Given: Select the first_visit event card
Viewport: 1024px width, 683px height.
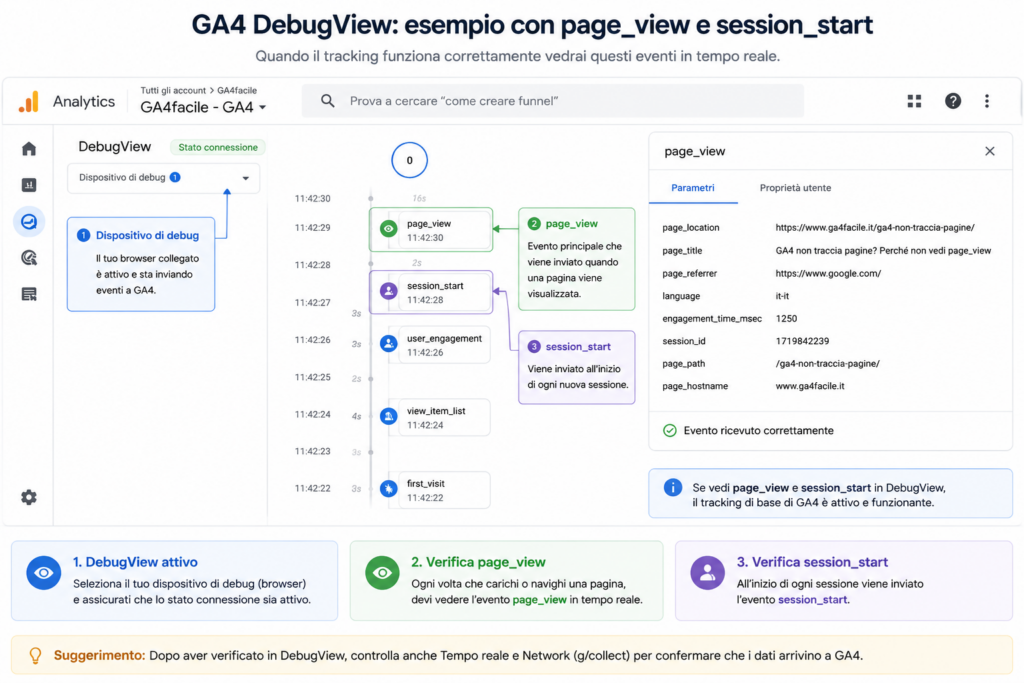Looking at the screenshot, I should (443, 490).
